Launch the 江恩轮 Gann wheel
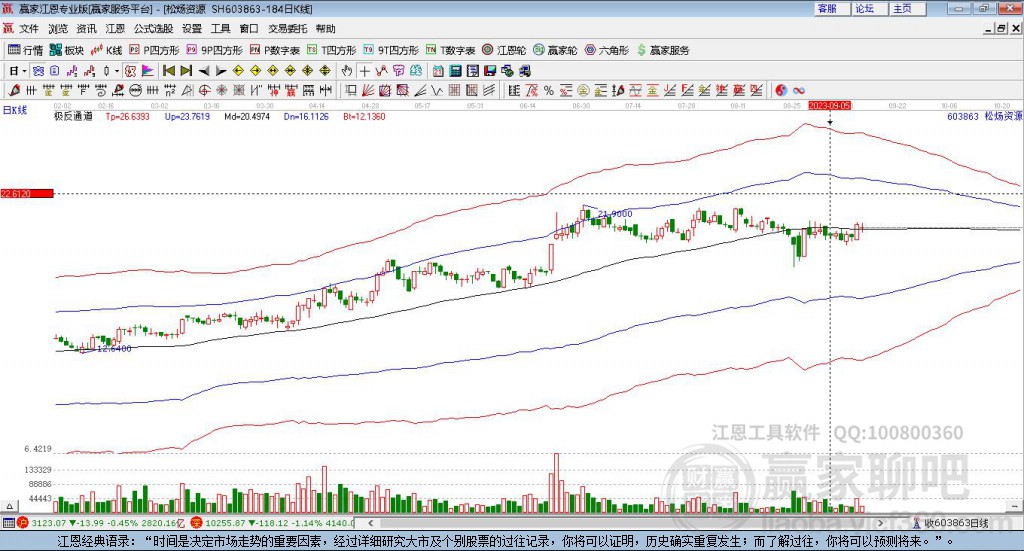Viewport: 1024px width, 551px height. [504, 50]
